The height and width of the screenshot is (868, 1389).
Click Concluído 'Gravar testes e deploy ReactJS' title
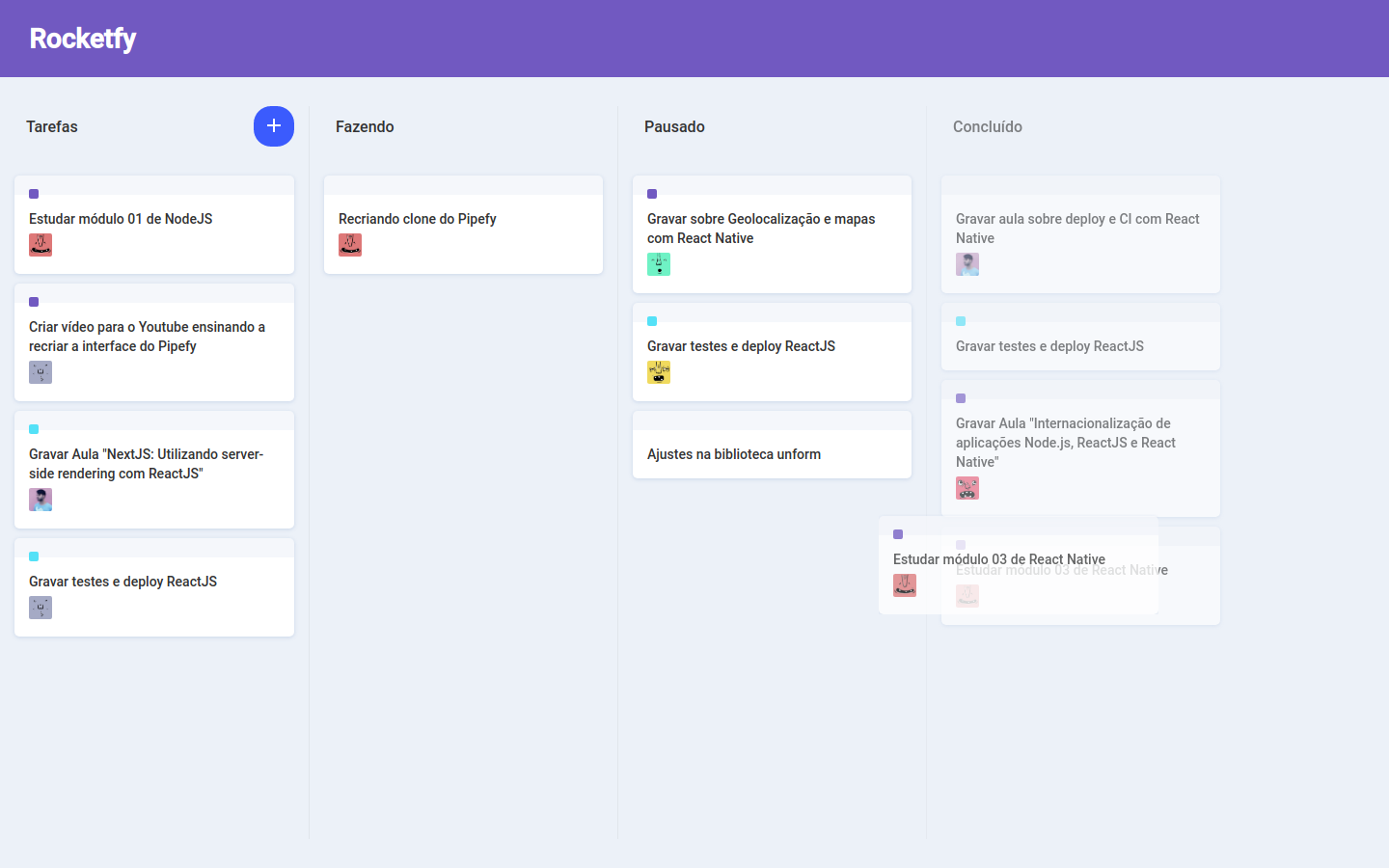[1049, 346]
